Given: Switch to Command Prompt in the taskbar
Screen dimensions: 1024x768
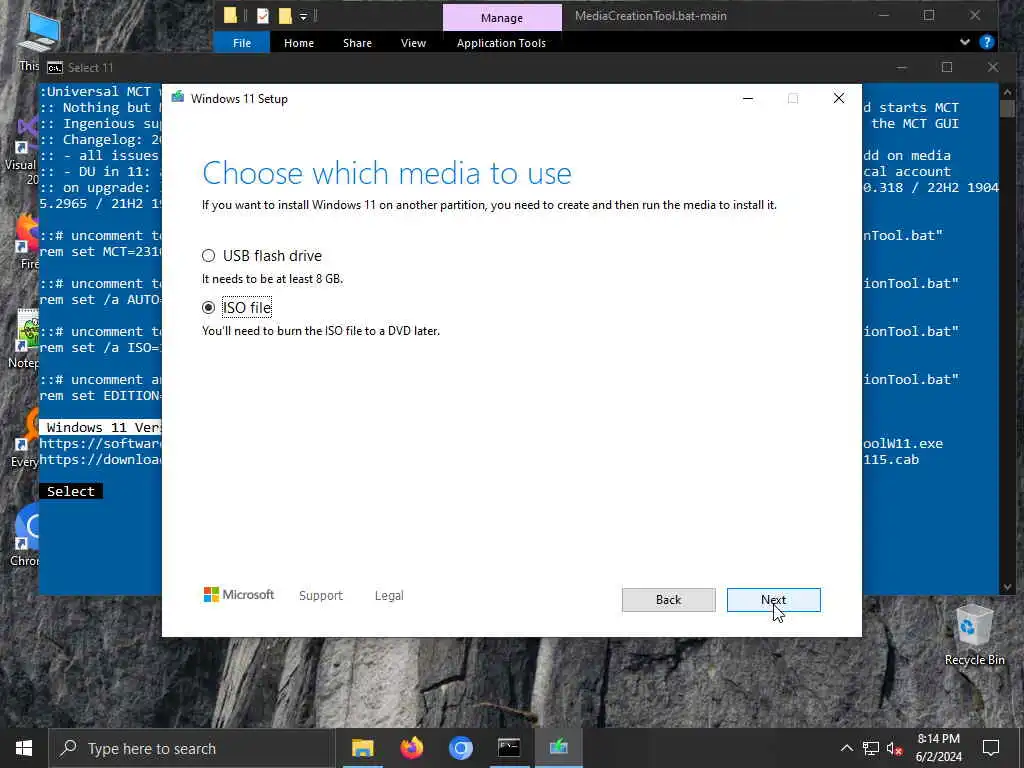Looking at the screenshot, I should pos(509,748).
